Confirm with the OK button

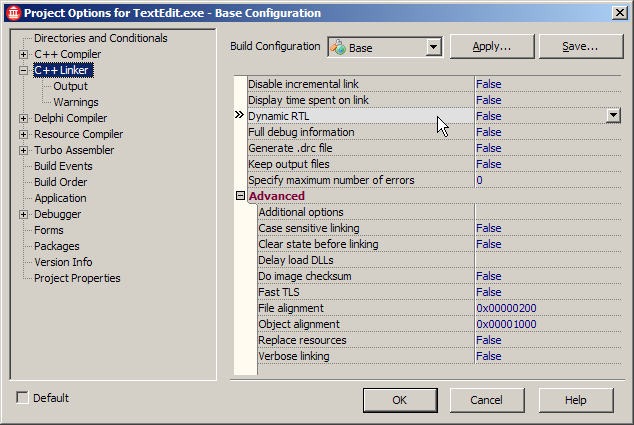tap(399, 400)
